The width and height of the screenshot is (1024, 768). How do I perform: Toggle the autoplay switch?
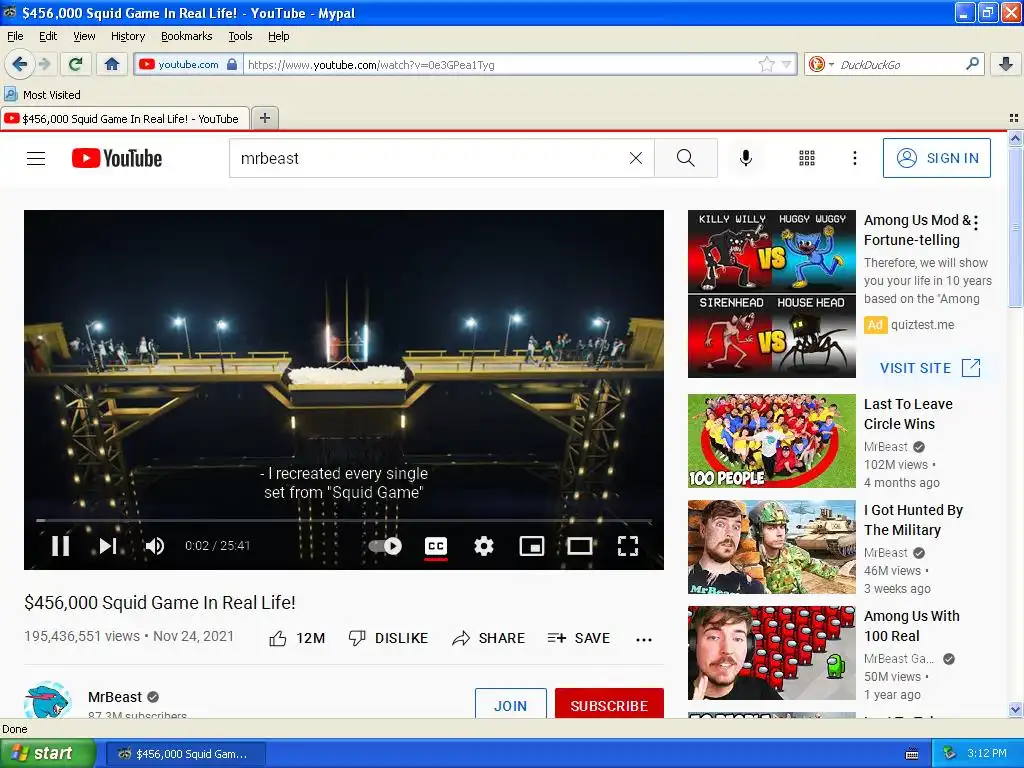[385, 546]
